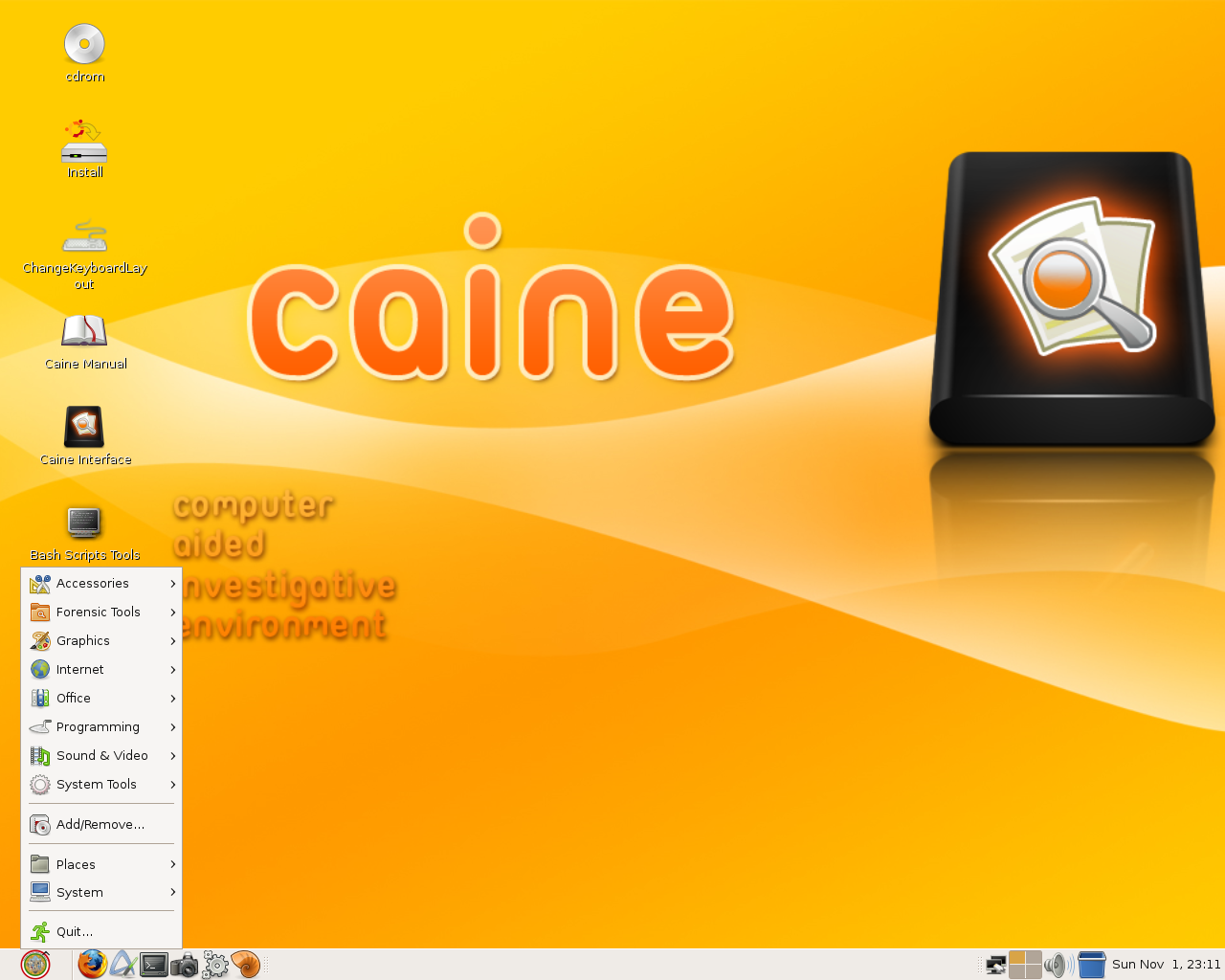Expand the Internet submenu

102,670
